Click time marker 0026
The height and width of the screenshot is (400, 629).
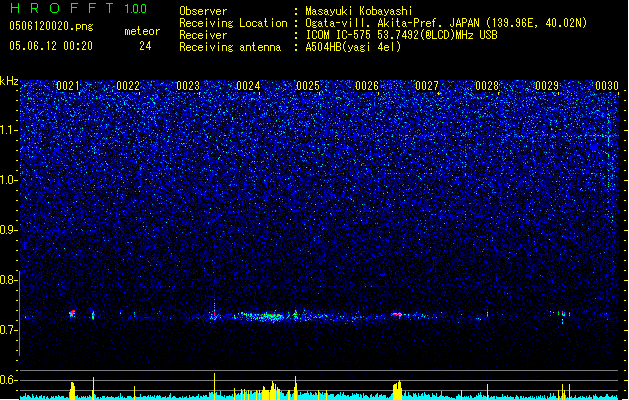pos(367,86)
